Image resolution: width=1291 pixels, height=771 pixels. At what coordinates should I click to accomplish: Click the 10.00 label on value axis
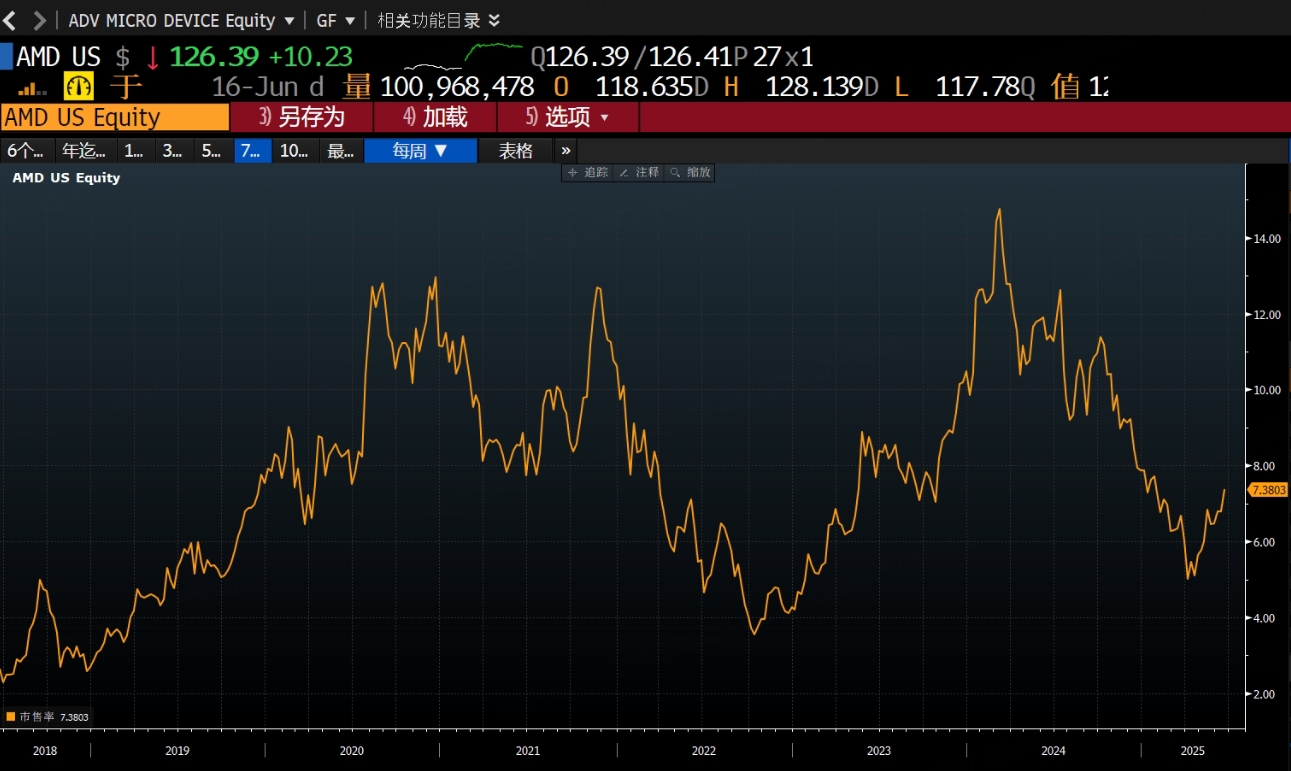click(1268, 390)
